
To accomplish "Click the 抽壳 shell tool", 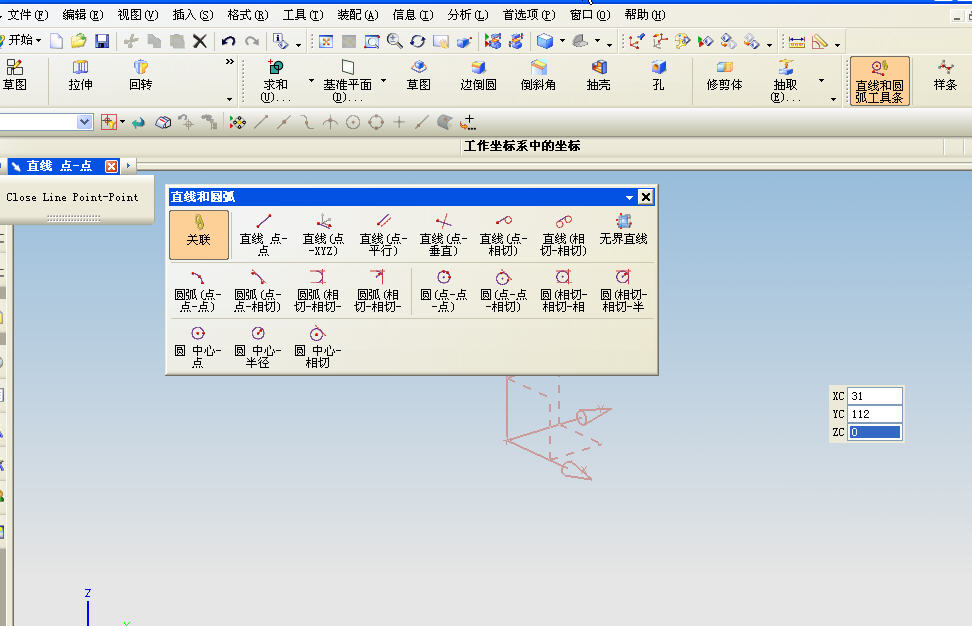I will (x=598, y=76).
